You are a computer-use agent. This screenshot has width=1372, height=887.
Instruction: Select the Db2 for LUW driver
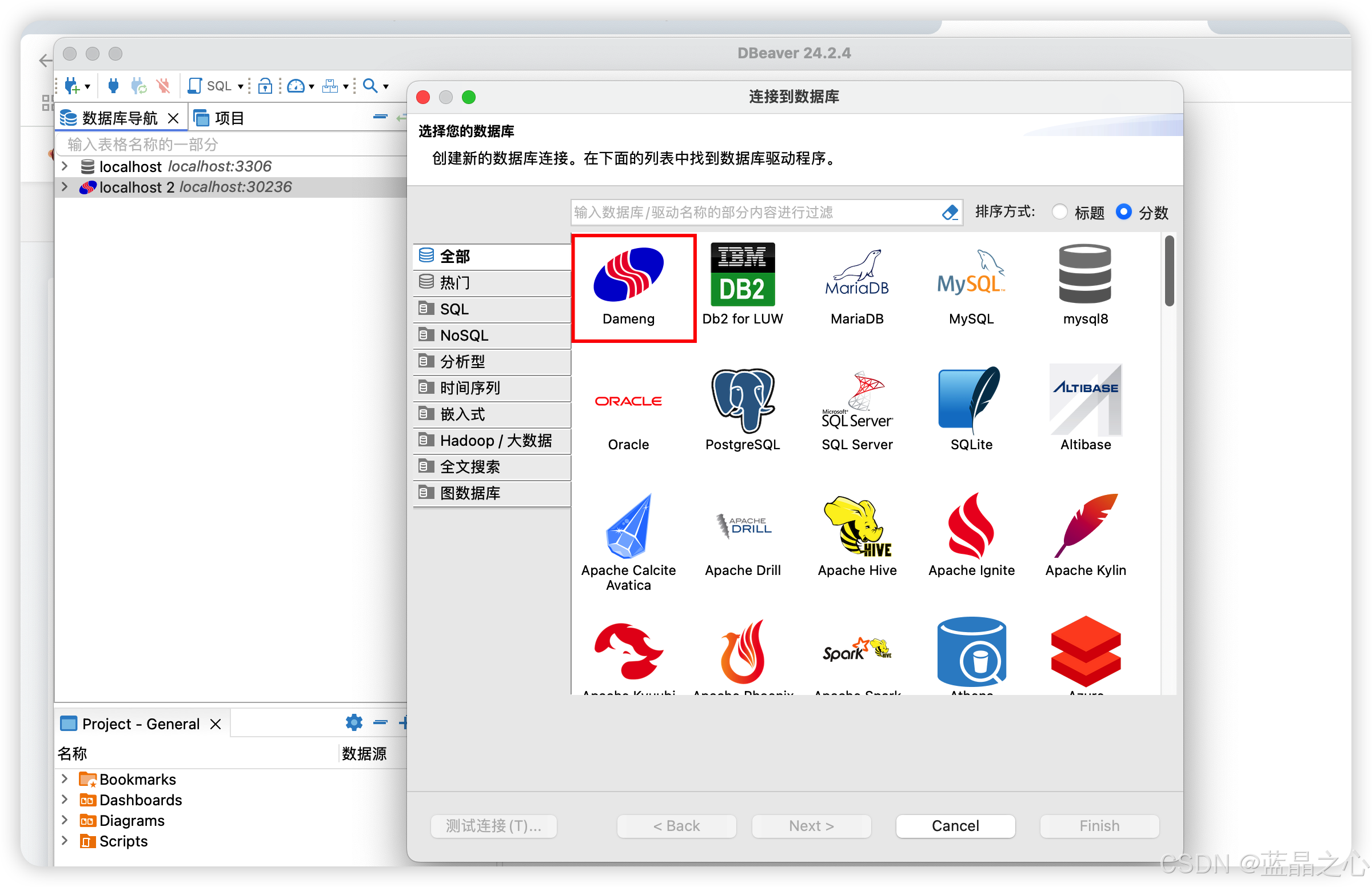click(x=742, y=285)
